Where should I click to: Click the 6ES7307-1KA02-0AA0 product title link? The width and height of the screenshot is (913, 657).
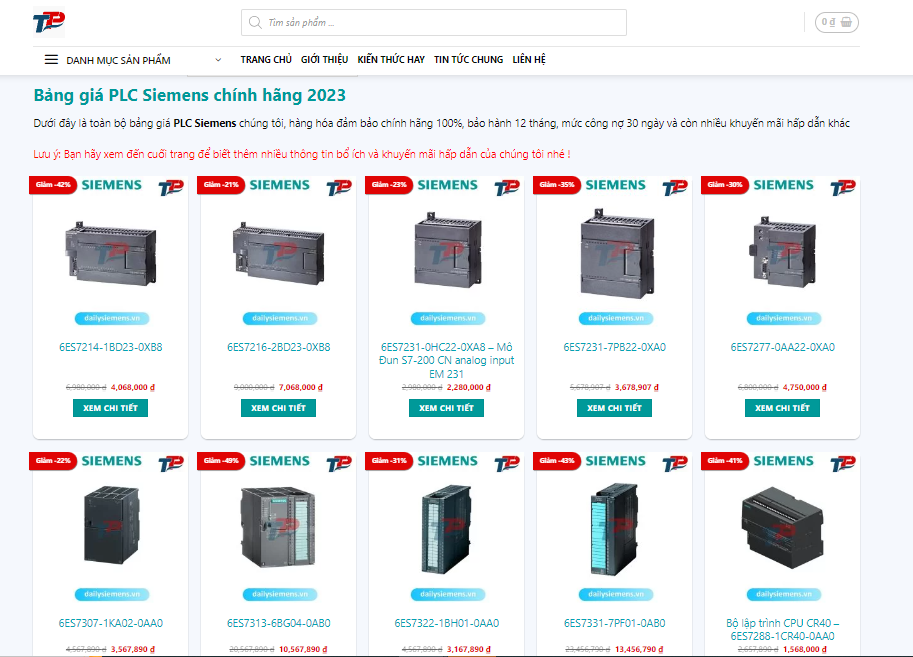pos(111,623)
